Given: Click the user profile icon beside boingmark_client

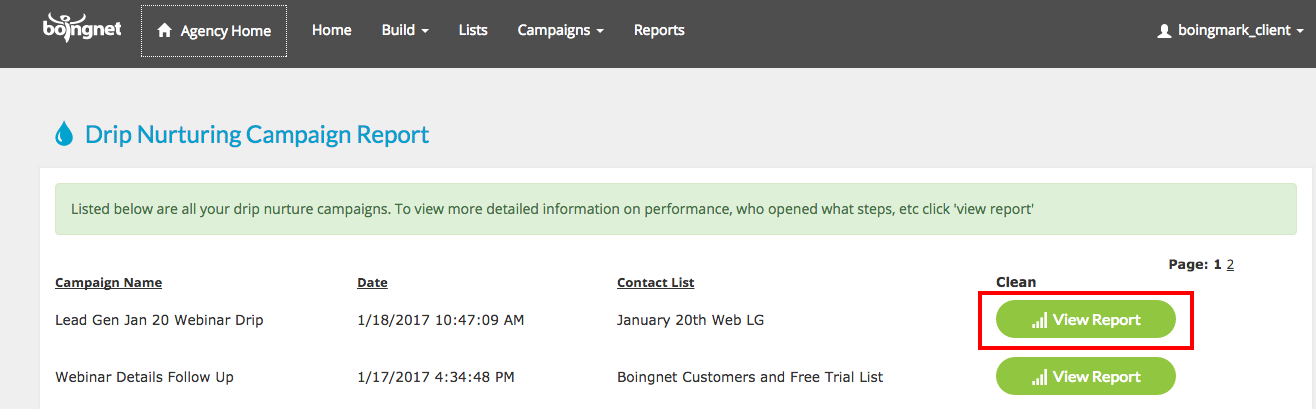Looking at the screenshot, I should 1164,31.
